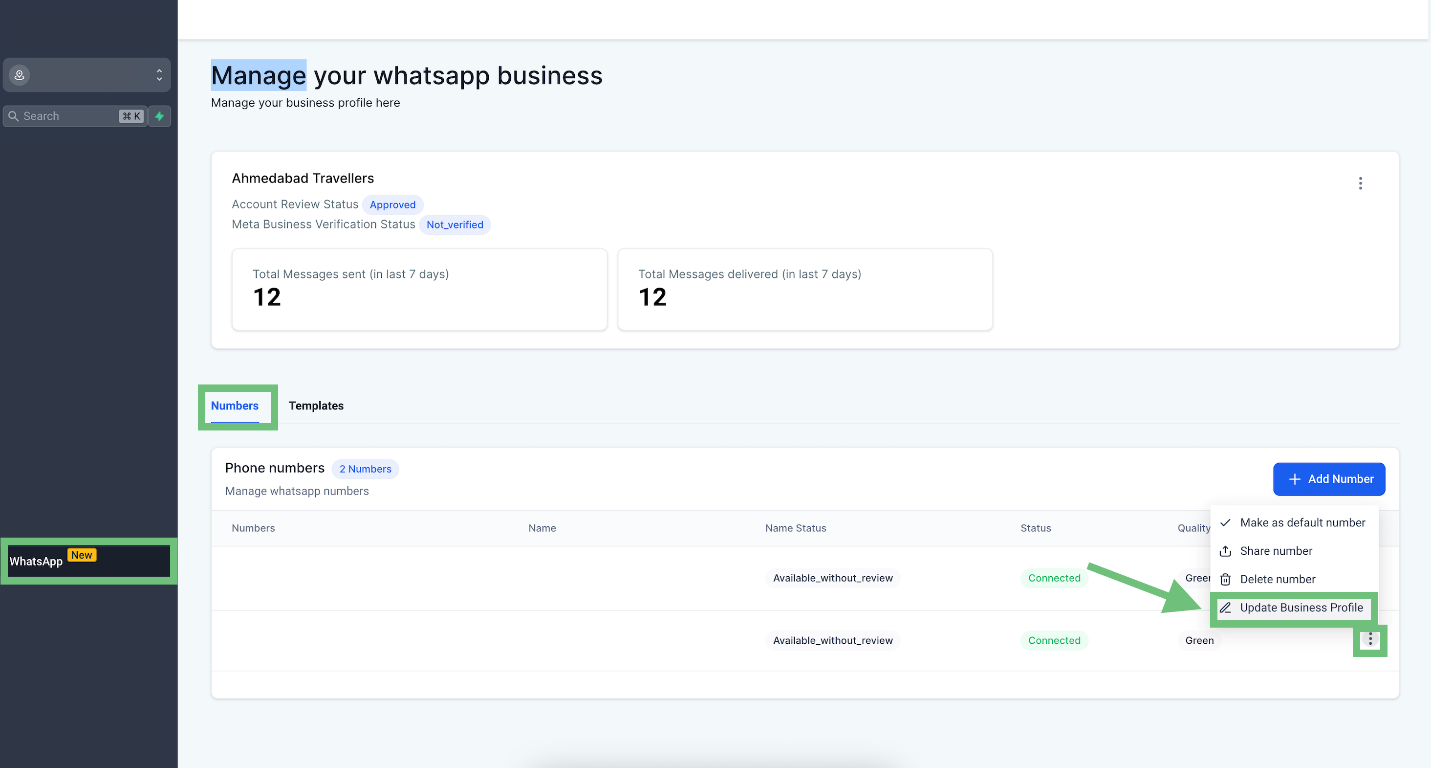
Task: Click Connected status in second number row
Action: tap(1054, 641)
